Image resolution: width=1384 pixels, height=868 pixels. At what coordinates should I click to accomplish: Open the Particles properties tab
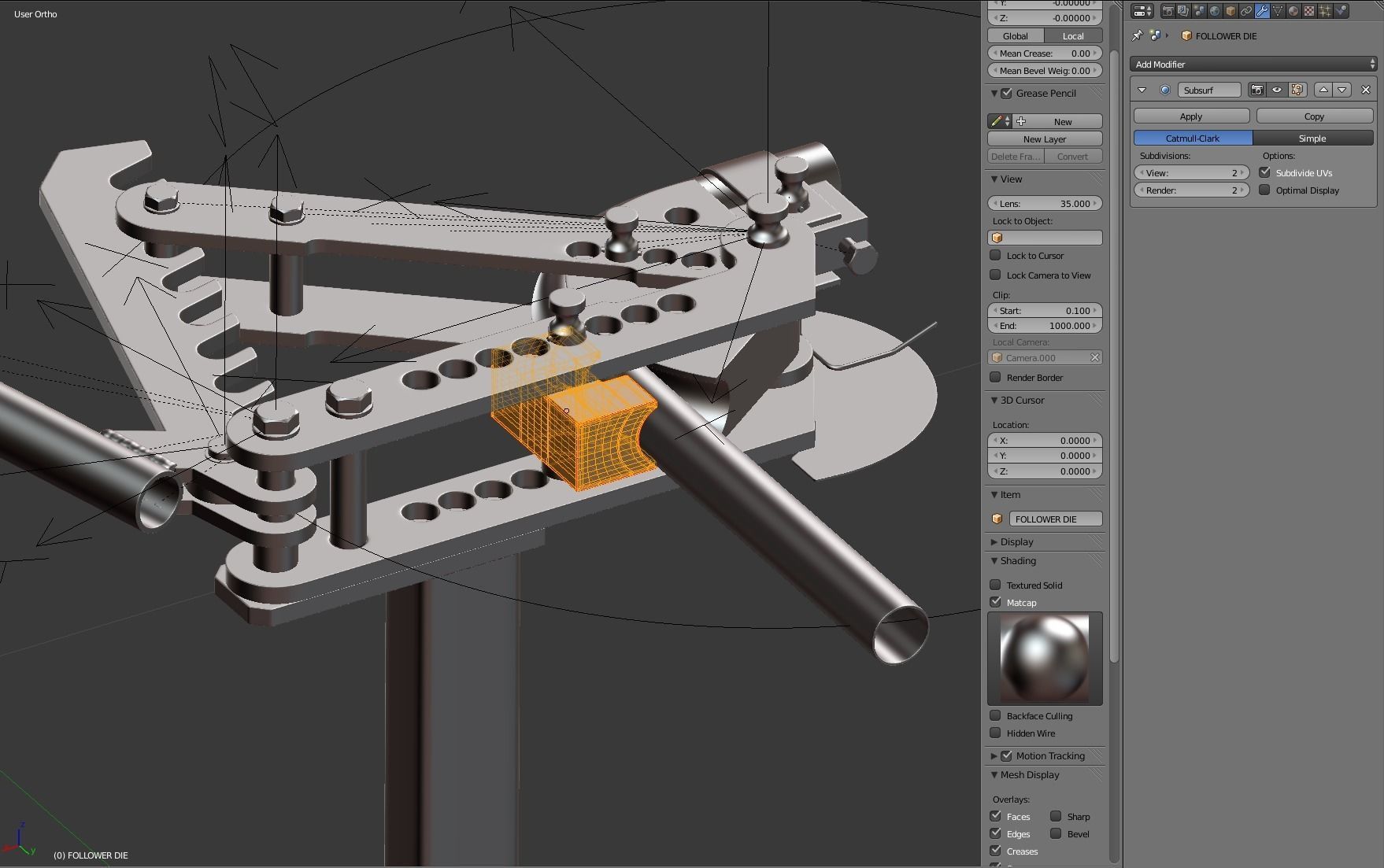click(1324, 11)
